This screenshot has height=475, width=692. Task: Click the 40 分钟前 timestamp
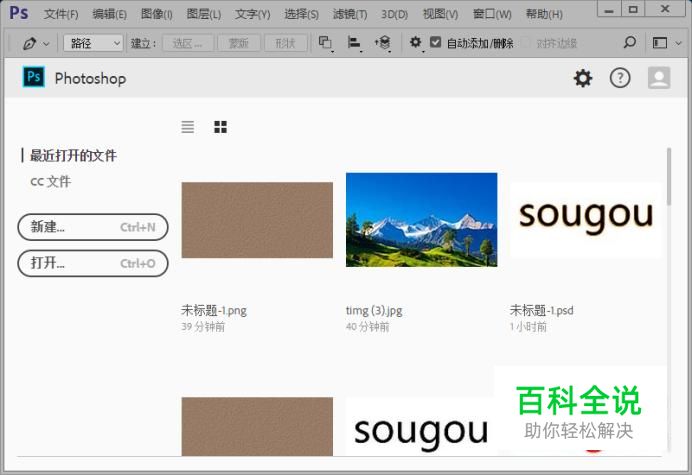point(368,327)
